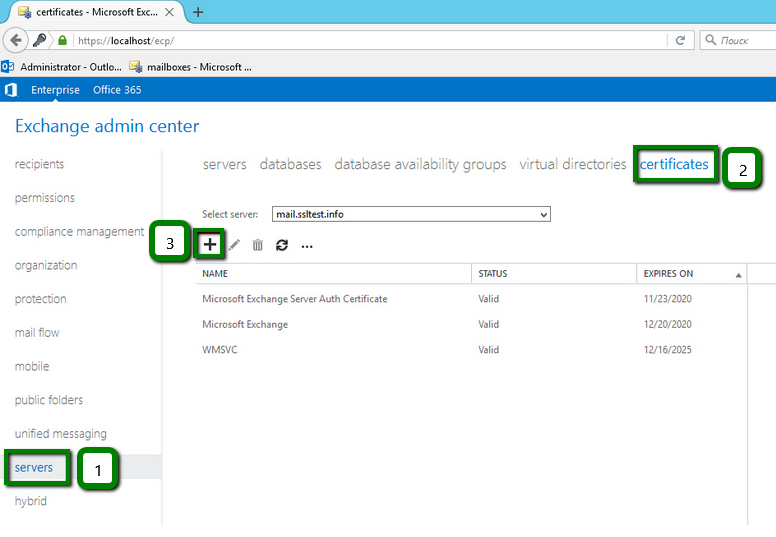Click expiry date 12/16/2025
776x537 pixels.
668,349
